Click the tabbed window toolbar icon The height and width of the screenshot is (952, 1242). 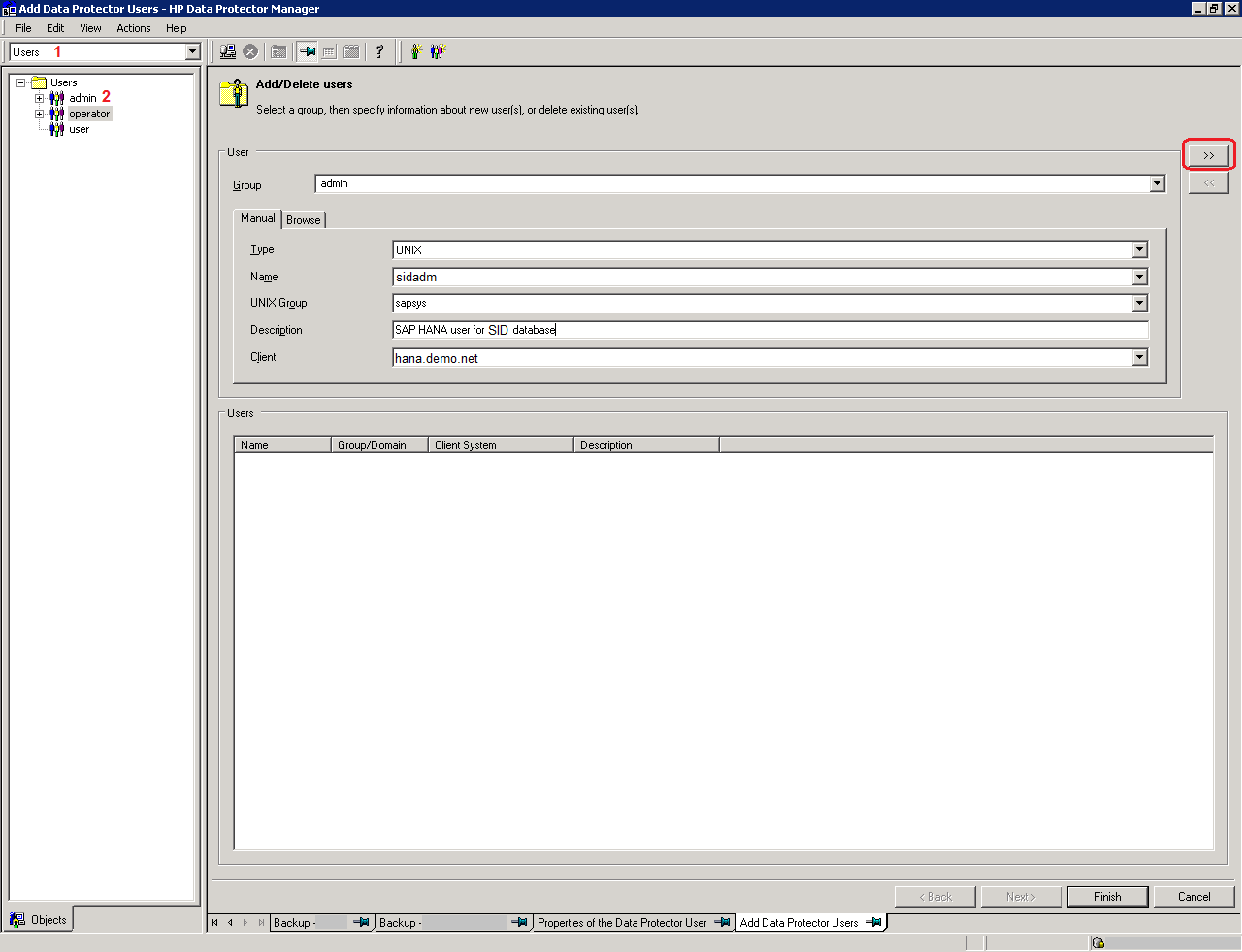click(x=351, y=51)
